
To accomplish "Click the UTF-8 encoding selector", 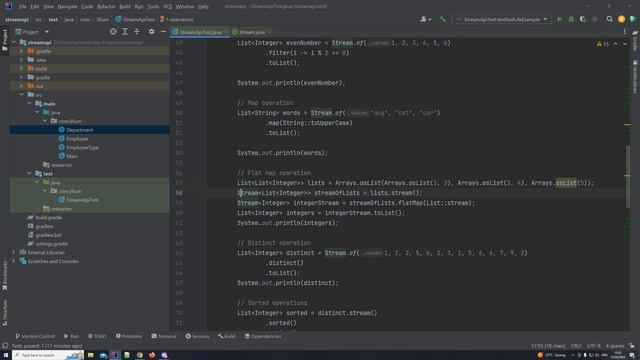I will click(593, 346).
